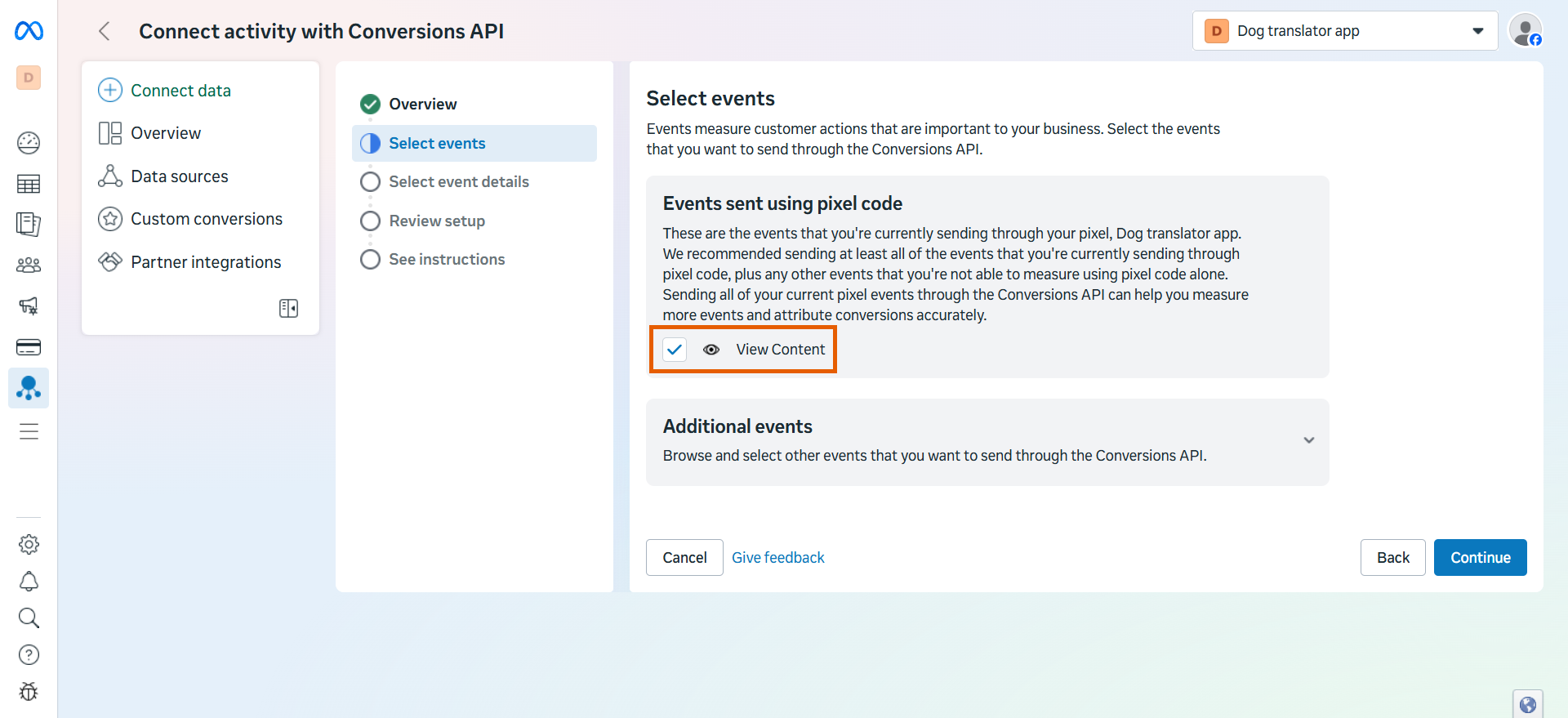
Task: Go to the Select event details step
Action: 459,181
